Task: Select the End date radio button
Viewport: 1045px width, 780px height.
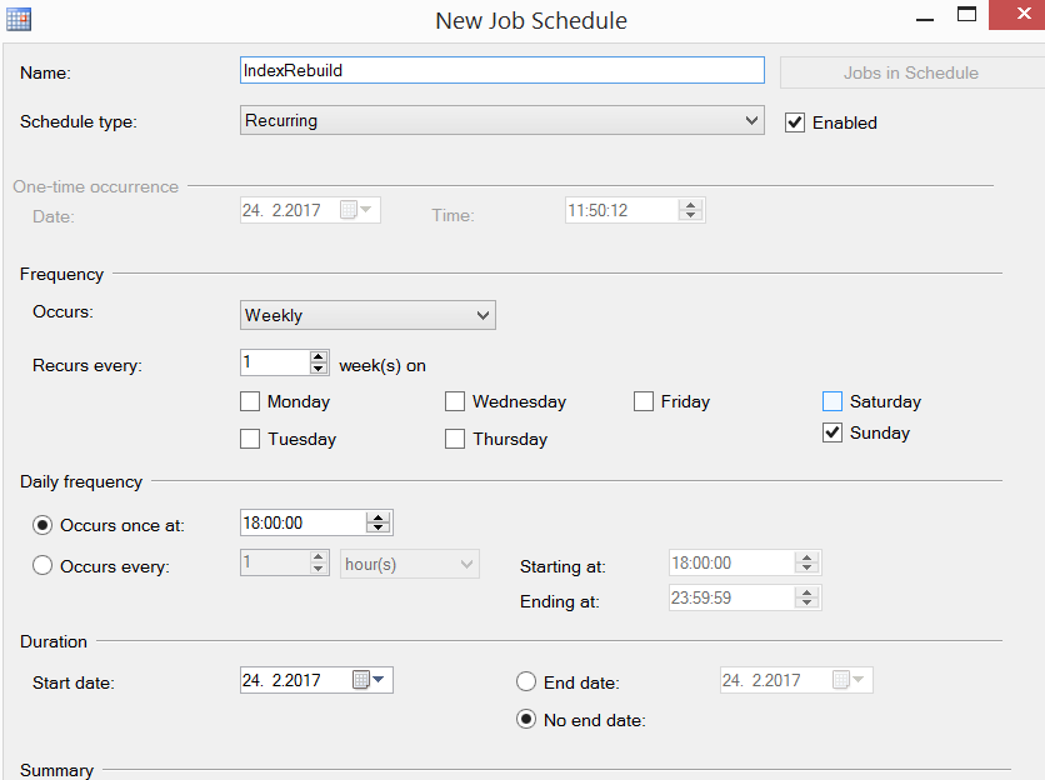Action: coord(526,681)
